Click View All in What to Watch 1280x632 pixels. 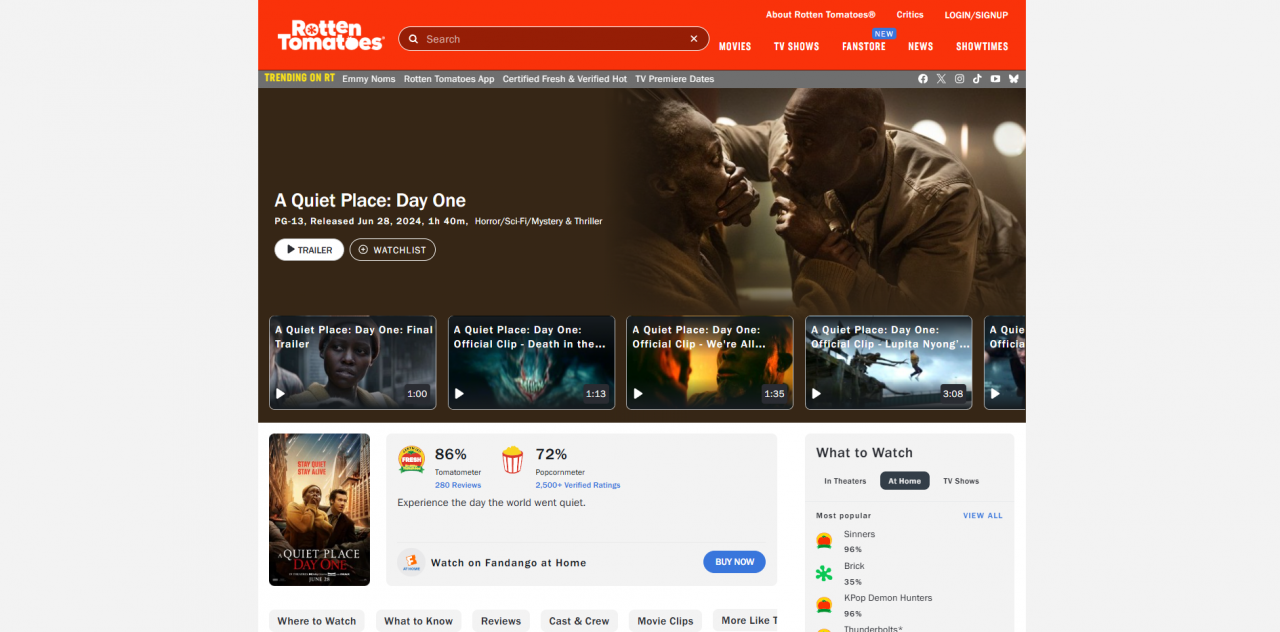(x=983, y=516)
